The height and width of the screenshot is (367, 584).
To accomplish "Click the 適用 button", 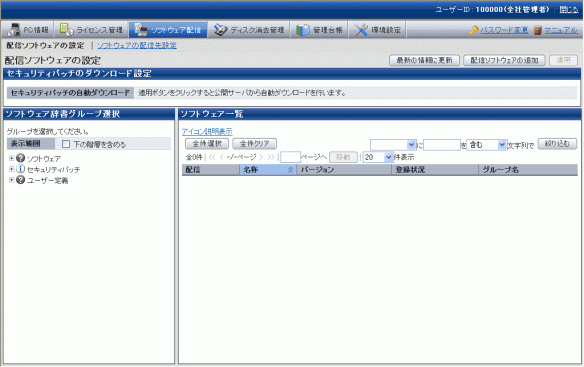I will [564, 60].
